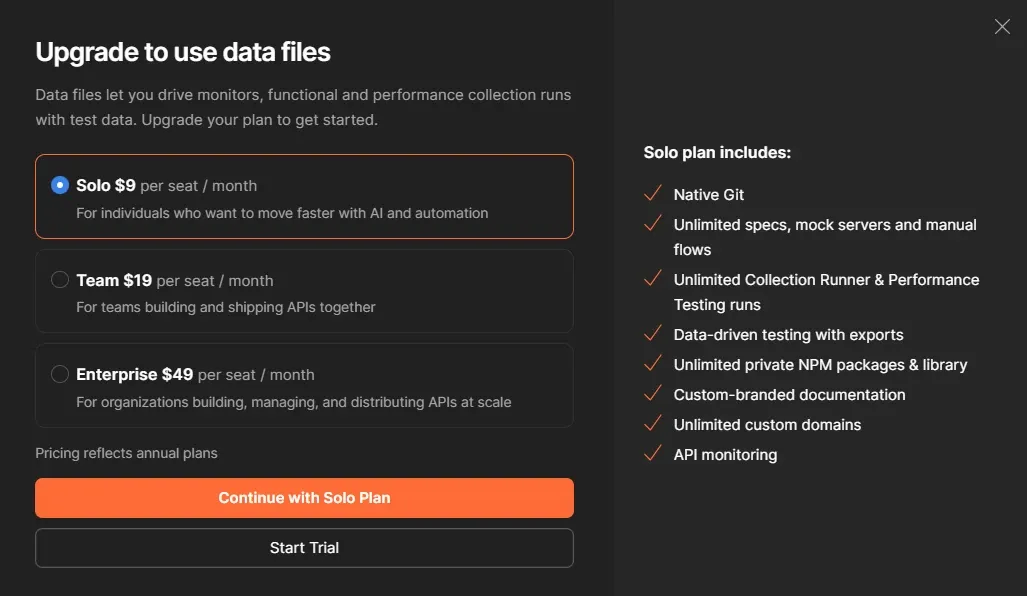The width and height of the screenshot is (1027, 596).
Task: Click the checkmark beside Custom-branded documentation
Action: pos(653,394)
